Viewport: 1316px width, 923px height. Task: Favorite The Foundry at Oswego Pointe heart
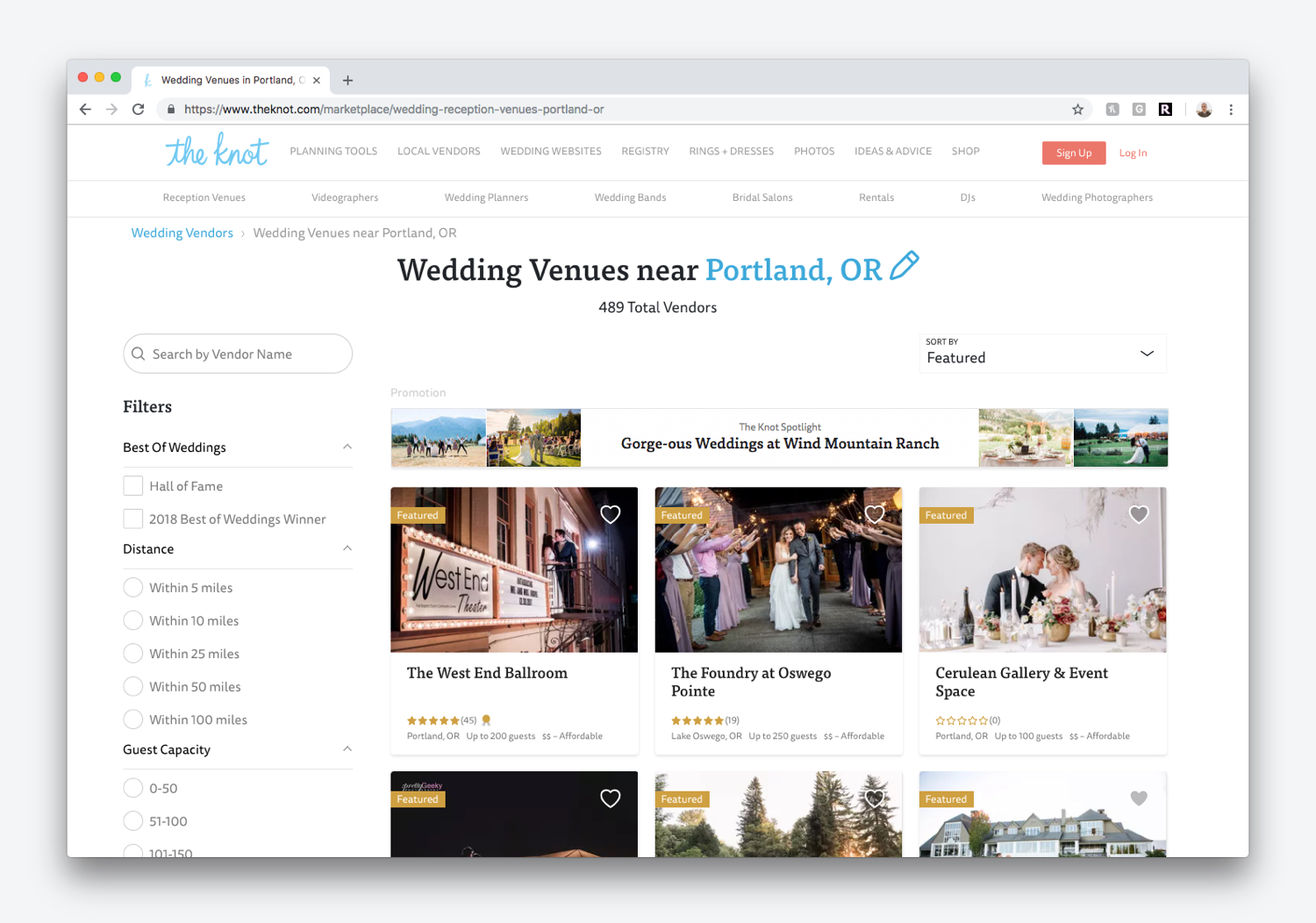pos(875,515)
